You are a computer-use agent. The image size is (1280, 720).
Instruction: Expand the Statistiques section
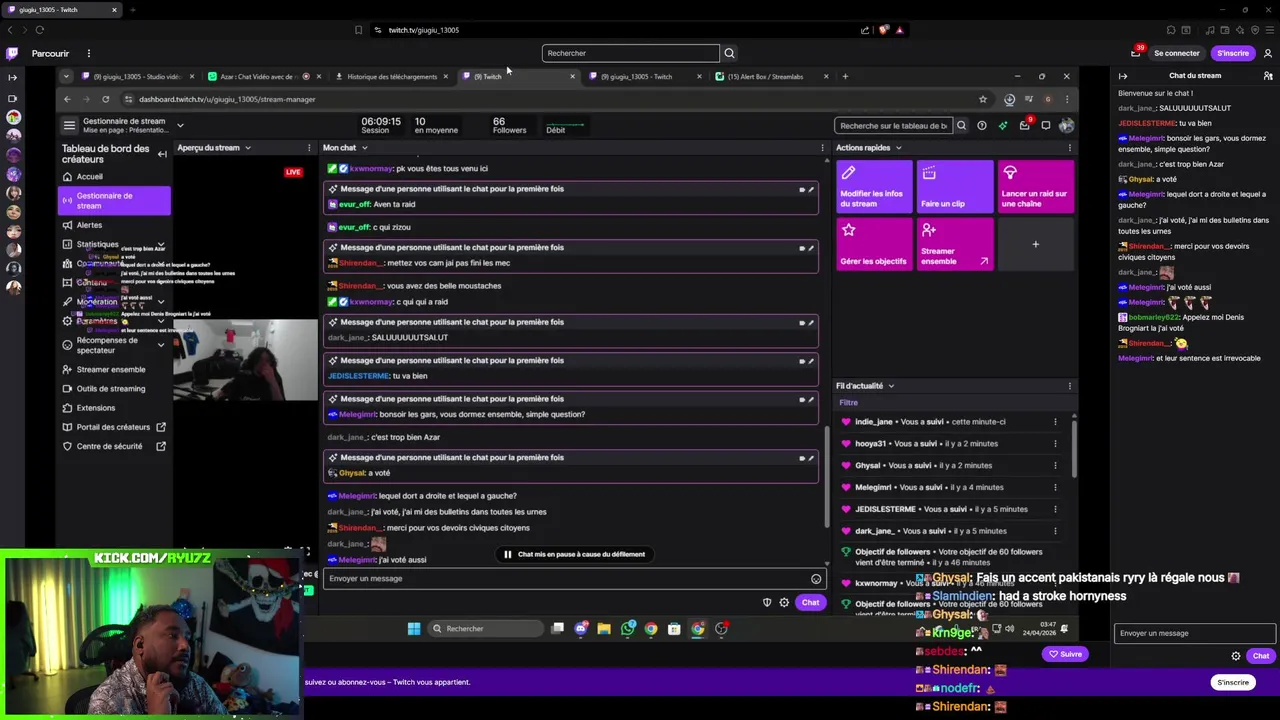(x=160, y=245)
